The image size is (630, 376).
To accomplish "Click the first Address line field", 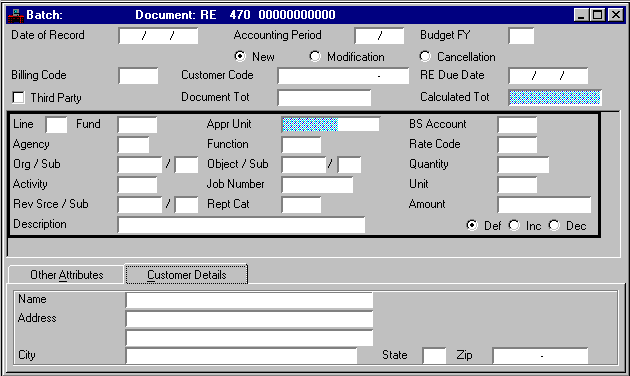I will coord(249,319).
